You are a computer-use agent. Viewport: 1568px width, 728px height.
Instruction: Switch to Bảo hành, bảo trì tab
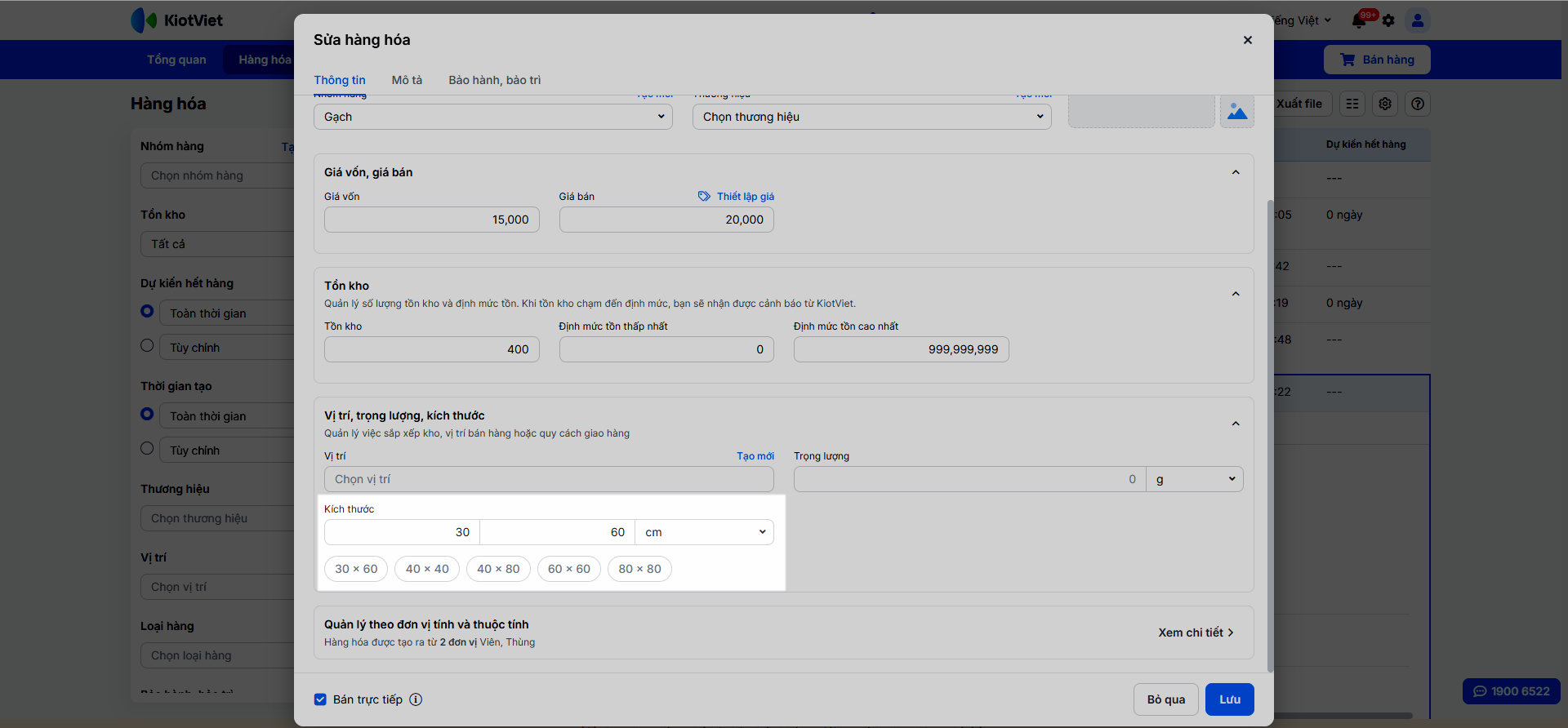click(494, 80)
